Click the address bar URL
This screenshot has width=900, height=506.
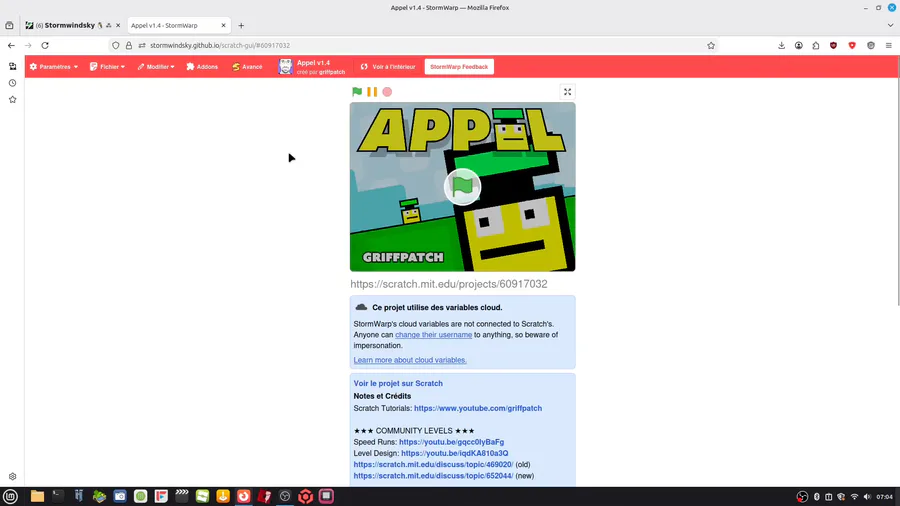point(220,45)
